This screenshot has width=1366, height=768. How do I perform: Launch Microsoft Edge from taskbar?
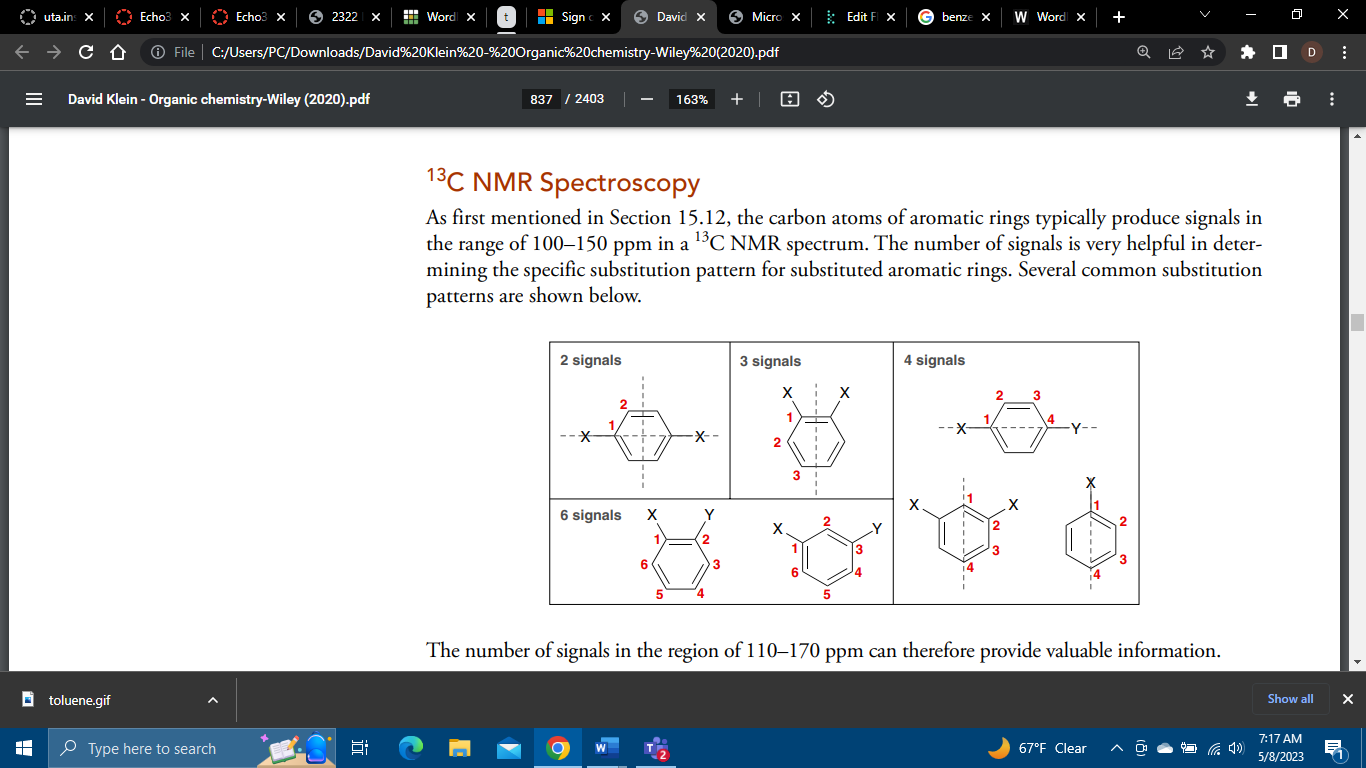tap(411, 748)
